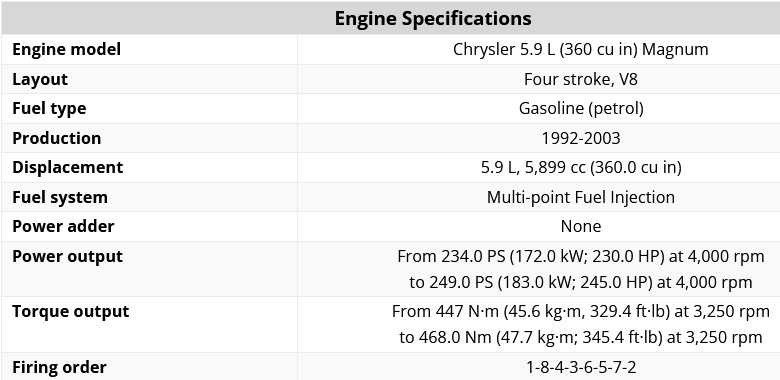Select the Power adder label

pos(63,226)
